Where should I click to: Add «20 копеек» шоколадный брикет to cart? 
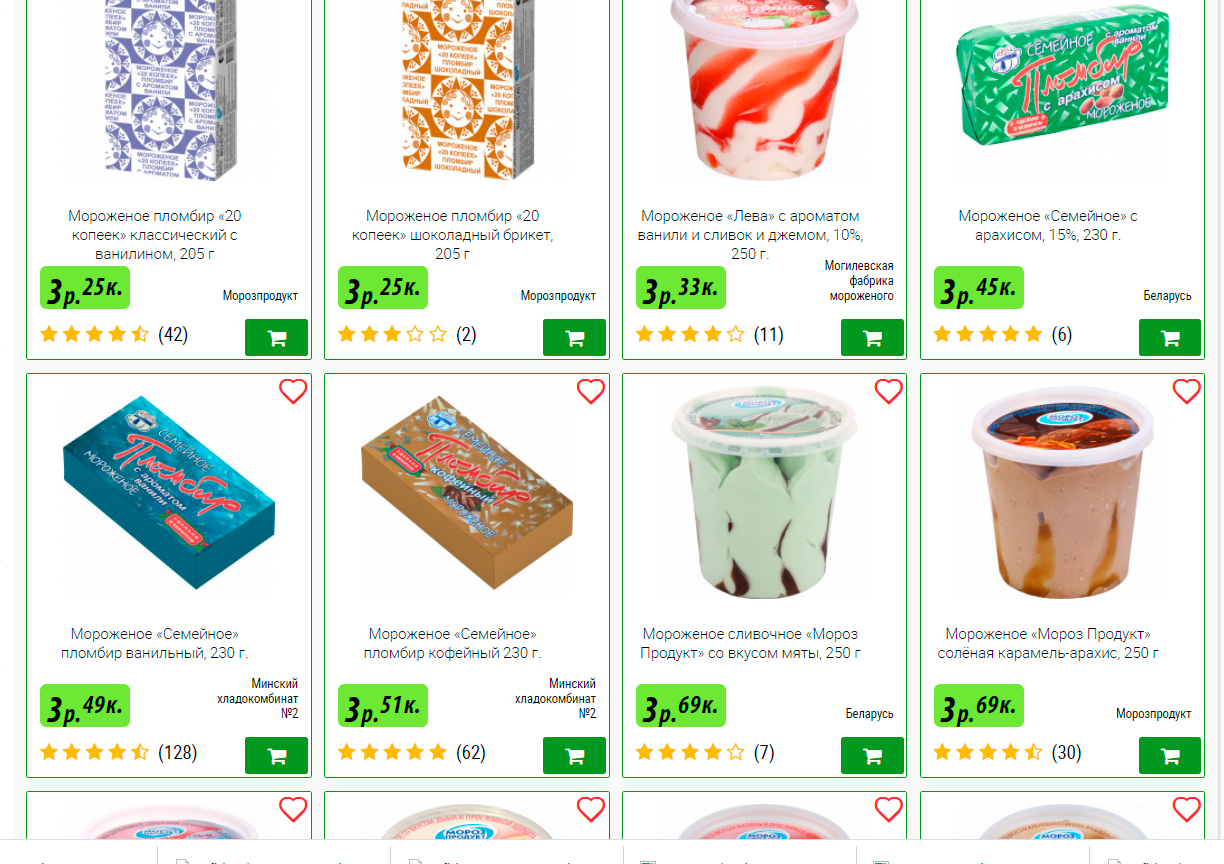[x=574, y=338]
